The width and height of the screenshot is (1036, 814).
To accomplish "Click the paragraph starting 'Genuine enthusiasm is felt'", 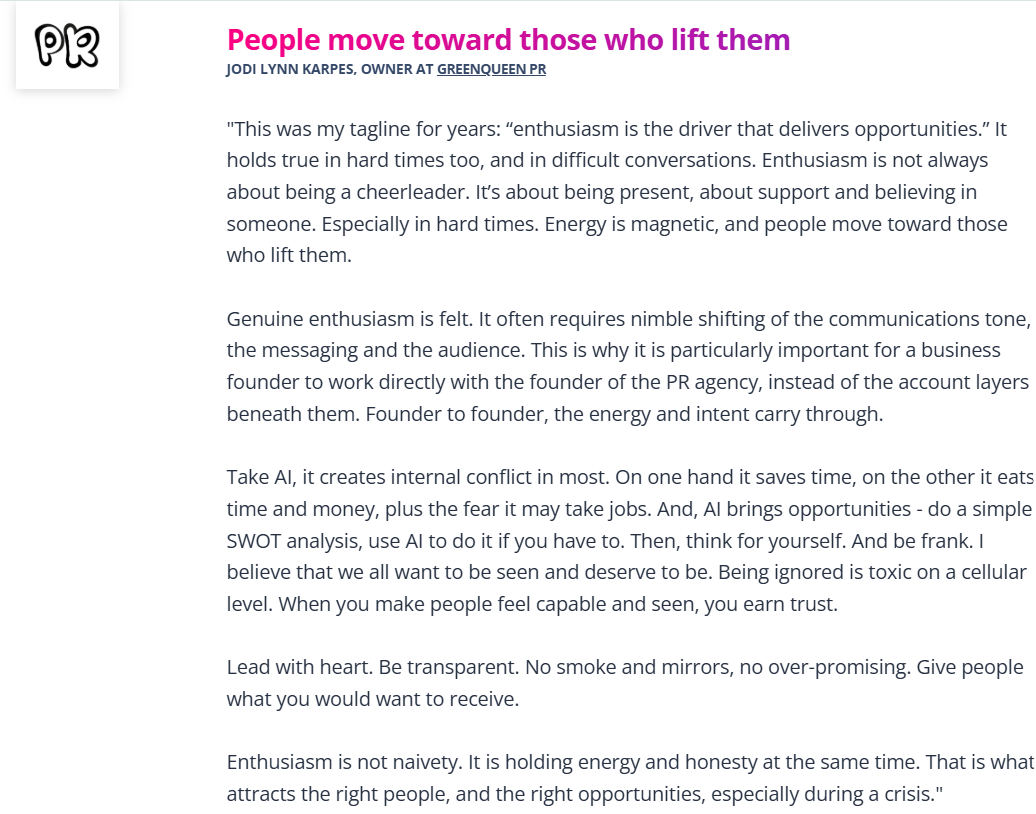I will [x=629, y=366].
